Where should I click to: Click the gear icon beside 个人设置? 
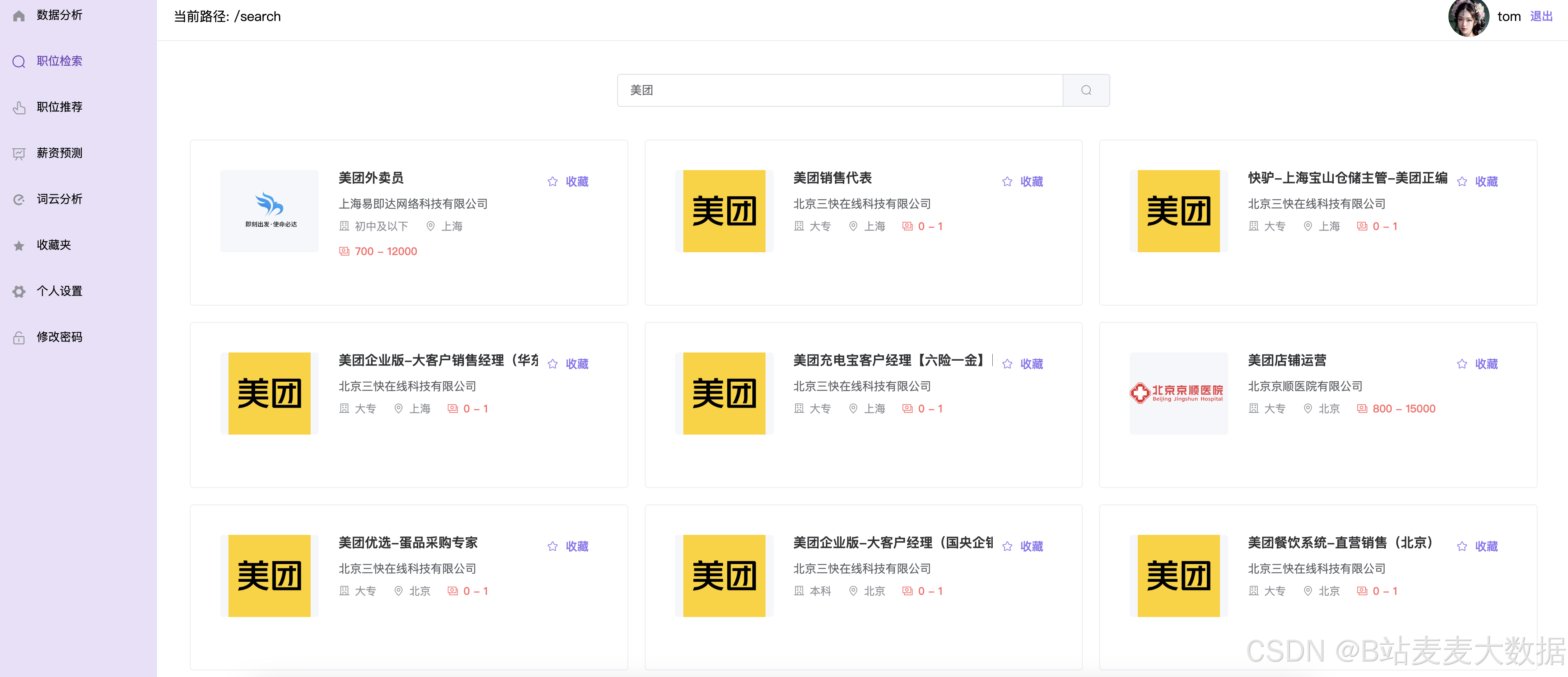click(x=19, y=292)
